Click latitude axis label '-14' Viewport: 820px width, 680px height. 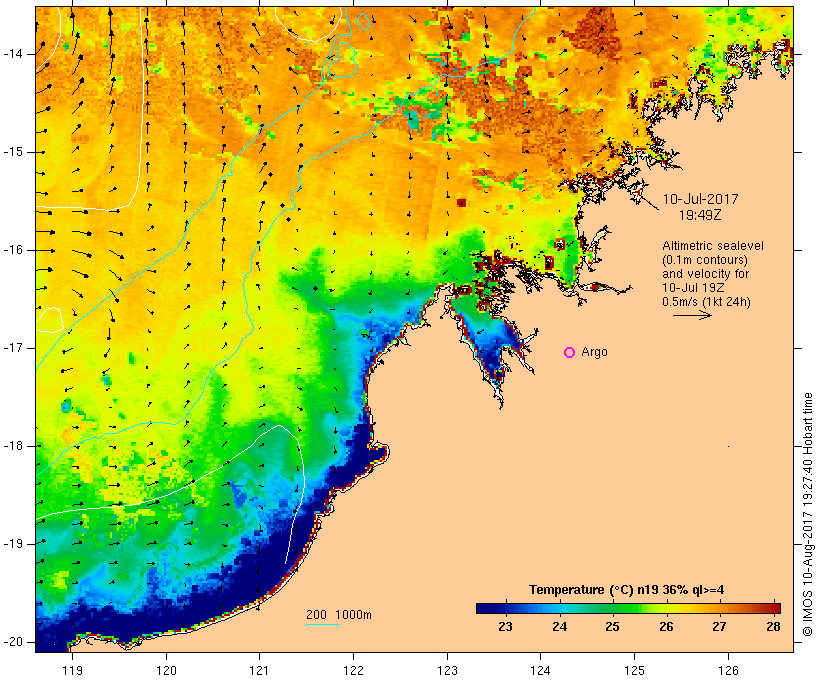click(12, 54)
